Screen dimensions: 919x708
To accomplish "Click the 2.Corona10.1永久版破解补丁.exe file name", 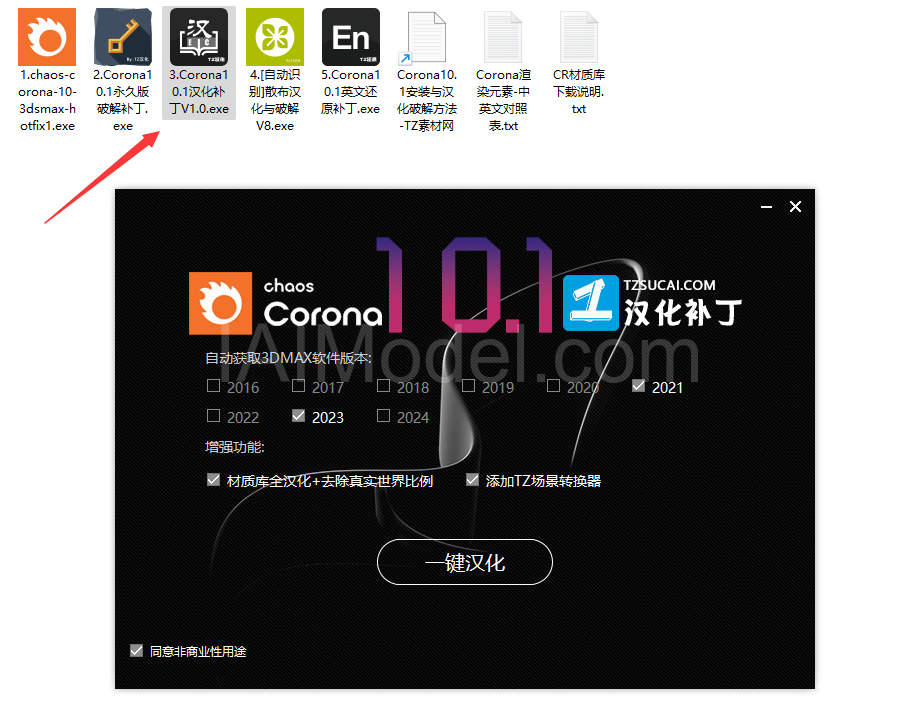I will [122, 100].
